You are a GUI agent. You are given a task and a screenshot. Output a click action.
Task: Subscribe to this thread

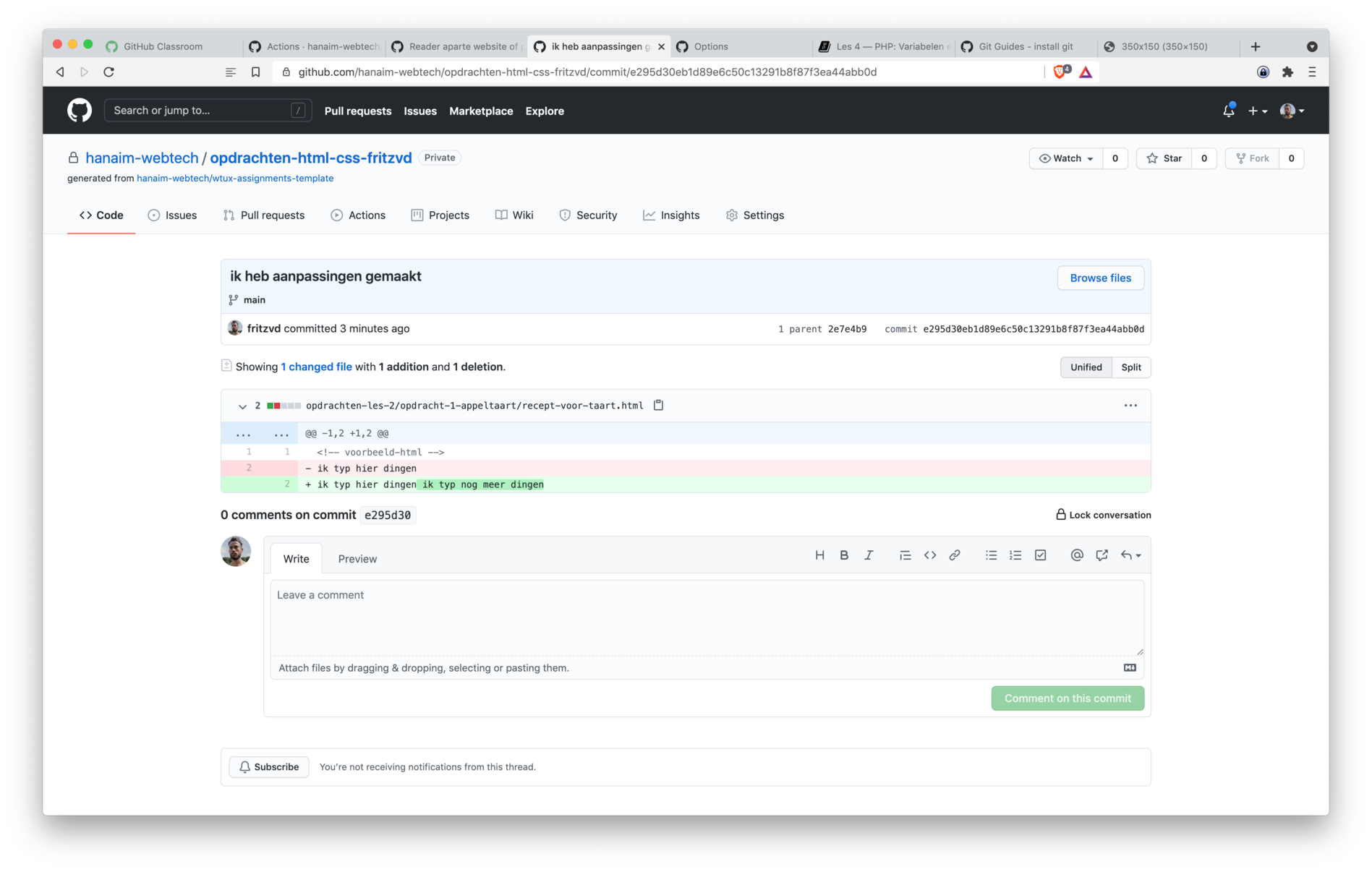(x=269, y=767)
